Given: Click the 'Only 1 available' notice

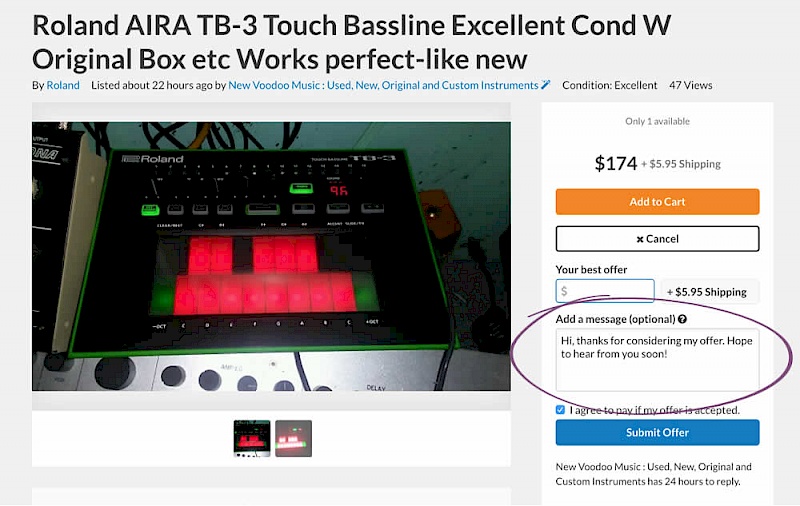Looking at the screenshot, I should 657,122.
